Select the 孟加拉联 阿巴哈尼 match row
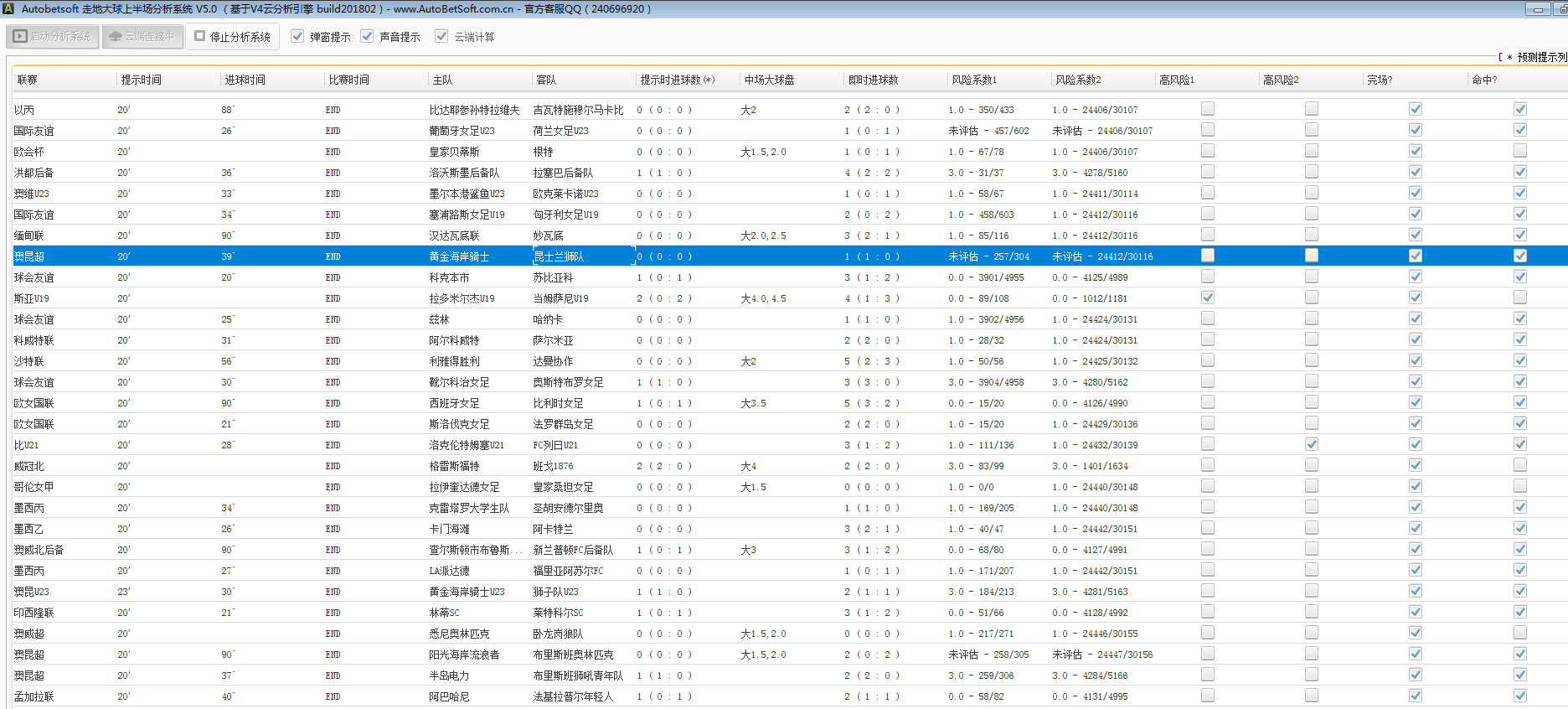Image resolution: width=1568 pixels, height=709 pixels. (x=449, y=696)
